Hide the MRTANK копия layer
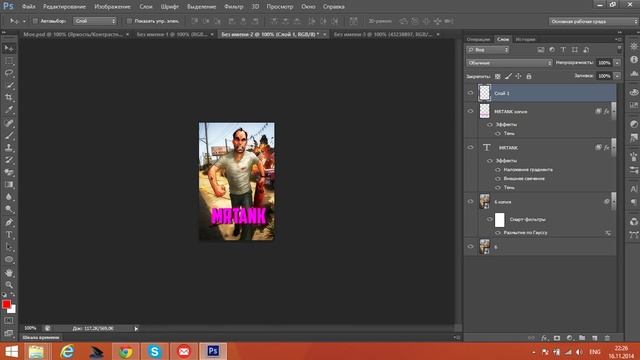 pyautogui.click(x=471, y=111)
